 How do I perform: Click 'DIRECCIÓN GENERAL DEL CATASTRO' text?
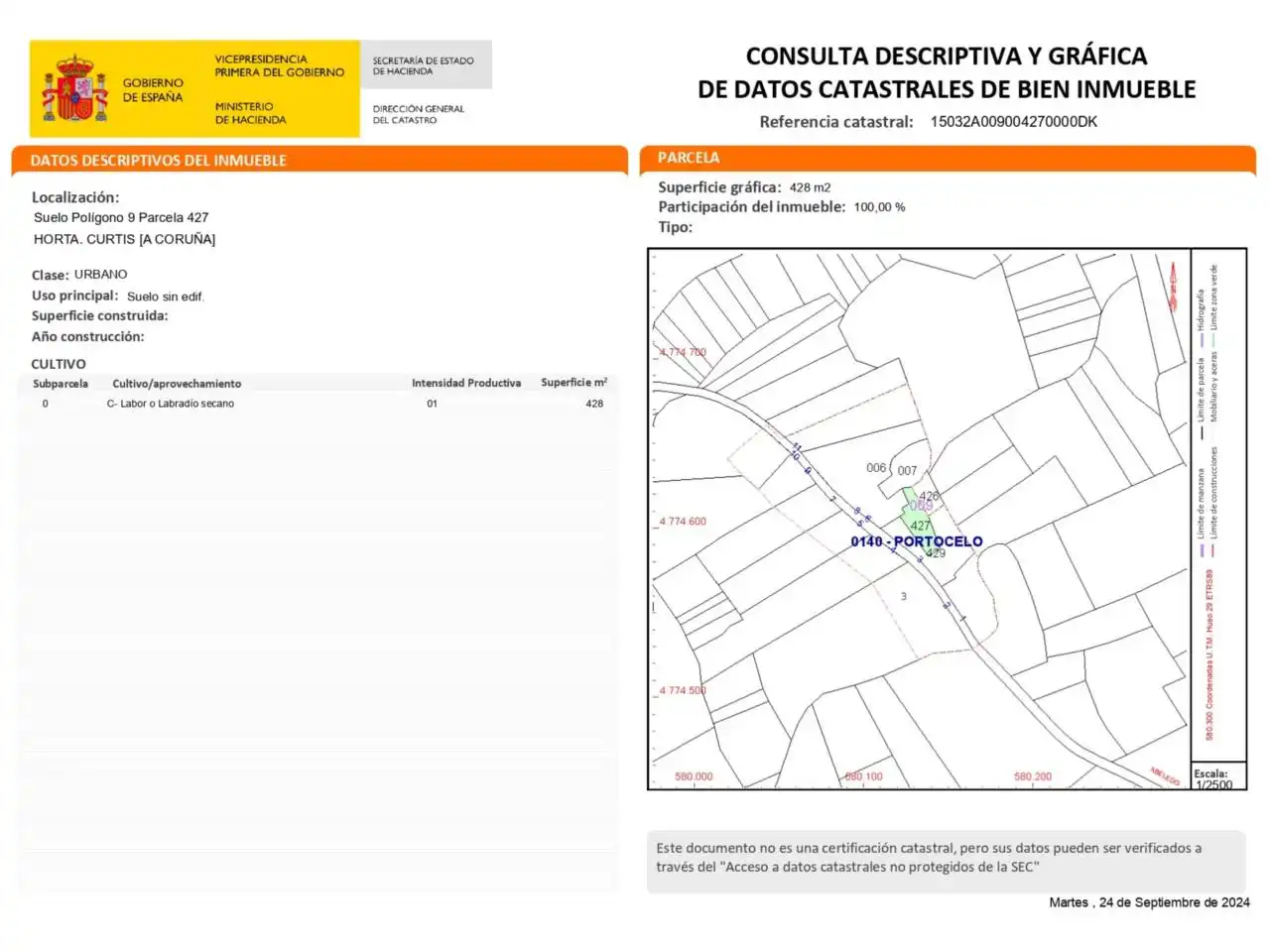(418, 114)
